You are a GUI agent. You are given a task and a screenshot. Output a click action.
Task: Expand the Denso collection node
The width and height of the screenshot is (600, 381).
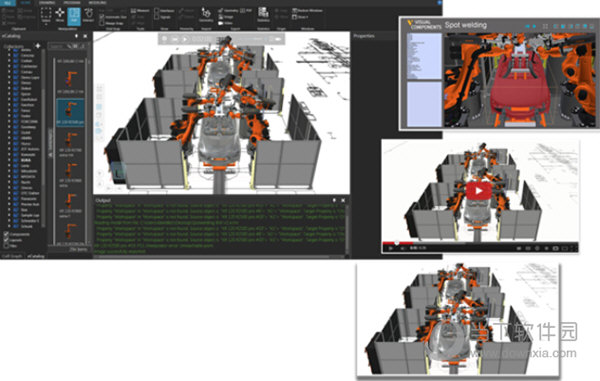(x=9, y=83)
